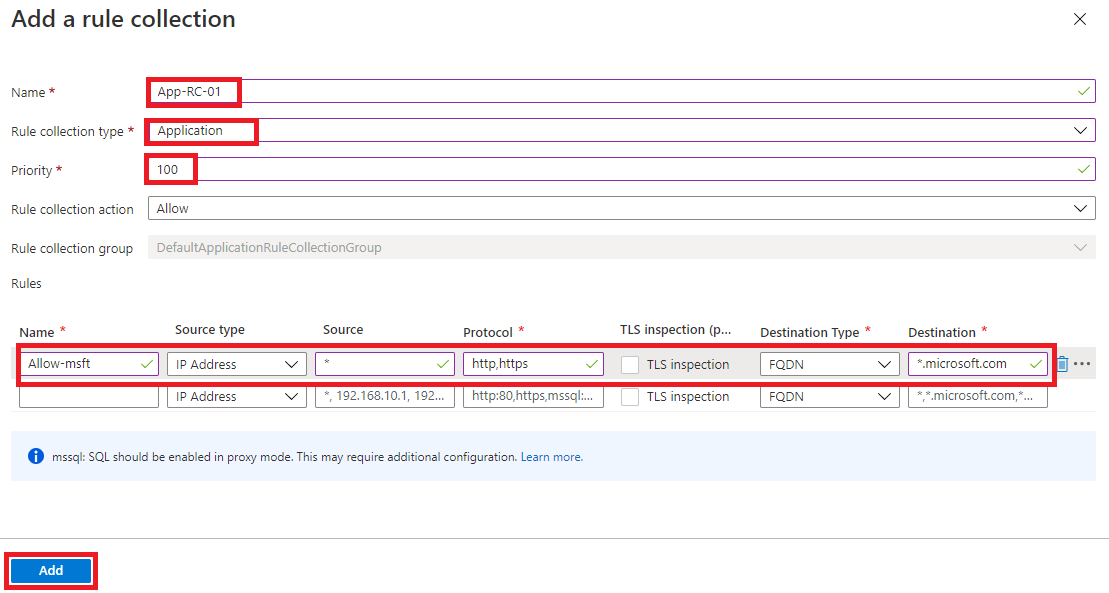
Task: Open the Rule collection type dropdown
Action: [1080, 129]
